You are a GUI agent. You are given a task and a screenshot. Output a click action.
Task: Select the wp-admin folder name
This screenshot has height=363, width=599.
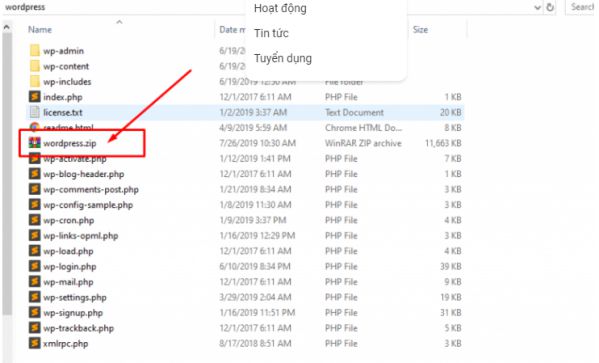63,51
